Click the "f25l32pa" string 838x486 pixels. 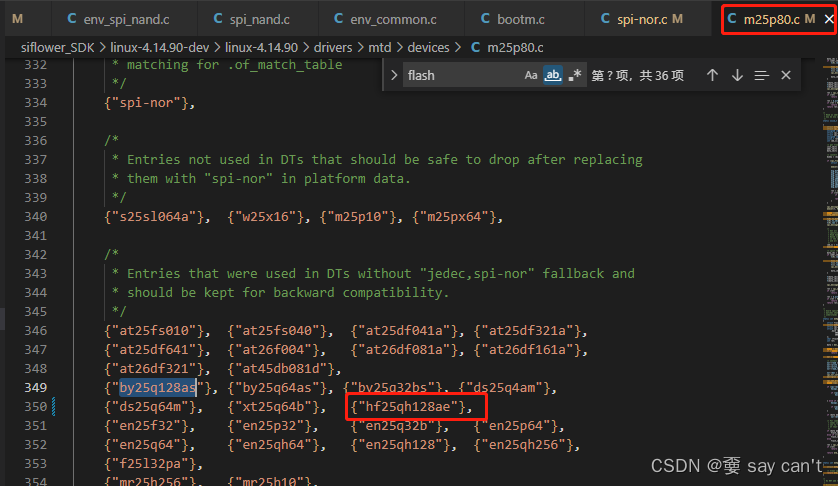pos(150,464)
